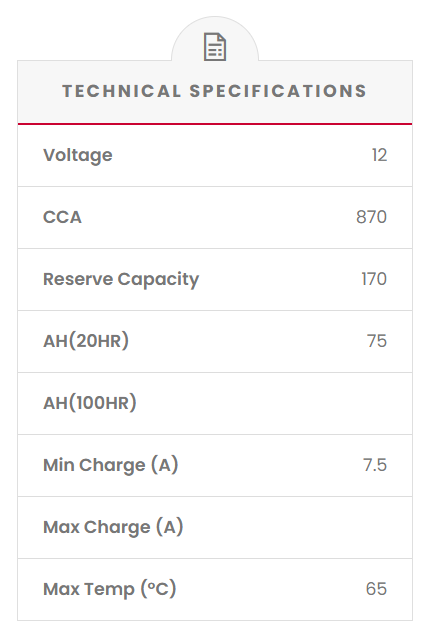The image size is (424, 630).
Task: Click the CCA value 870
Action: point(371,217)
